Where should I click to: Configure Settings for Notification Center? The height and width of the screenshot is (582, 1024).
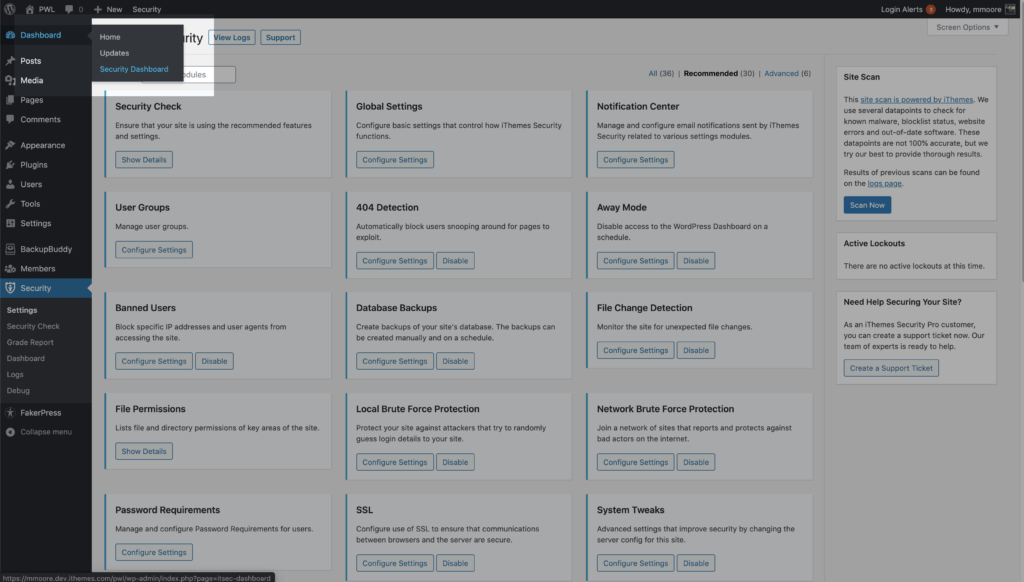coord(635,159)
